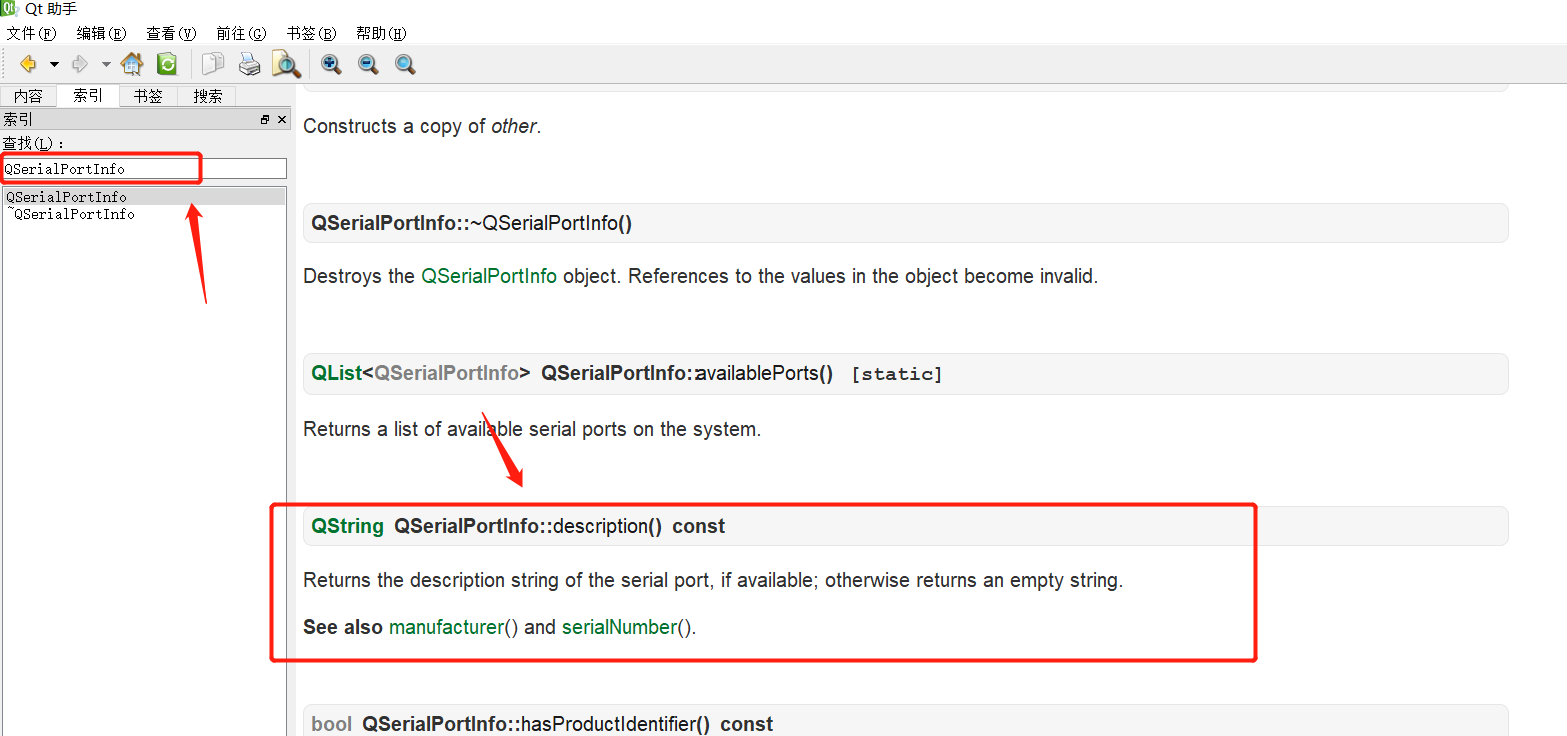Open the 帮助(H) menu

click(x=381, y=33)
